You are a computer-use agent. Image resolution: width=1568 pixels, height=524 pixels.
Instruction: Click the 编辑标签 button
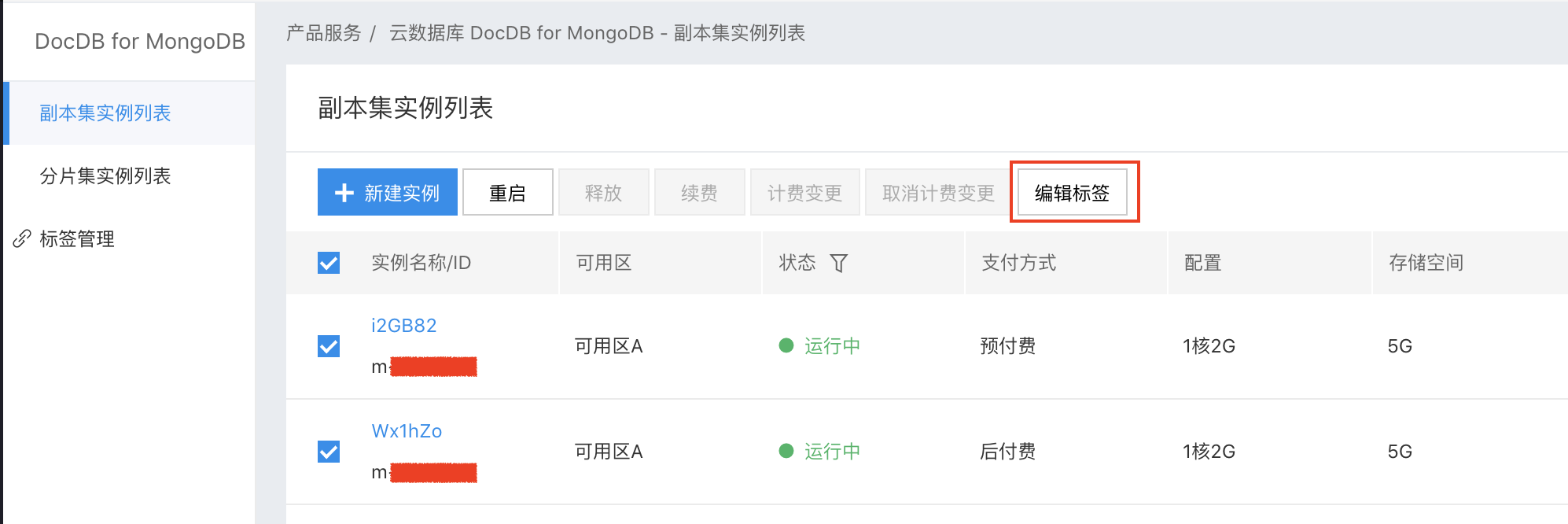1073,192
